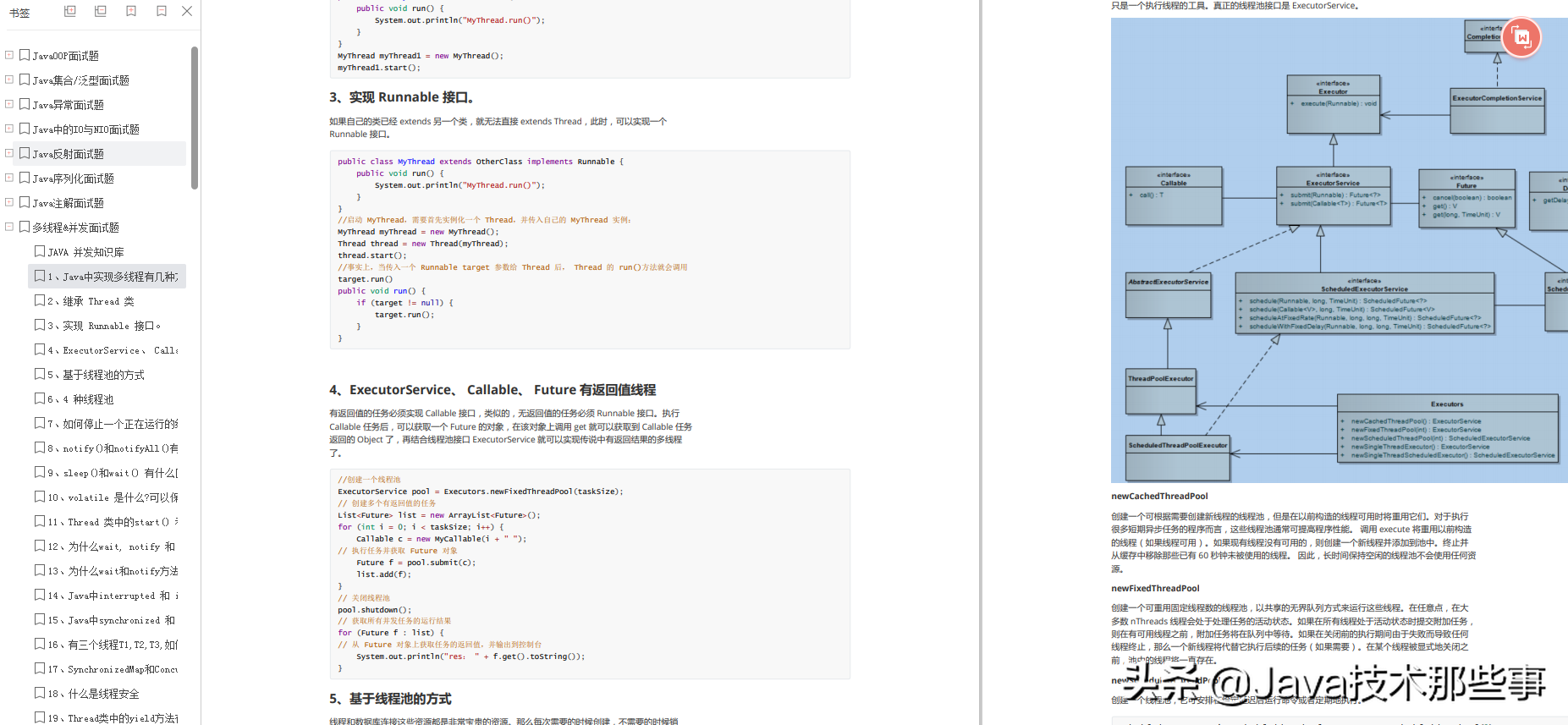Click the collapse all bookmarks icon
The image size is (1568, 725).
(101, 11)
